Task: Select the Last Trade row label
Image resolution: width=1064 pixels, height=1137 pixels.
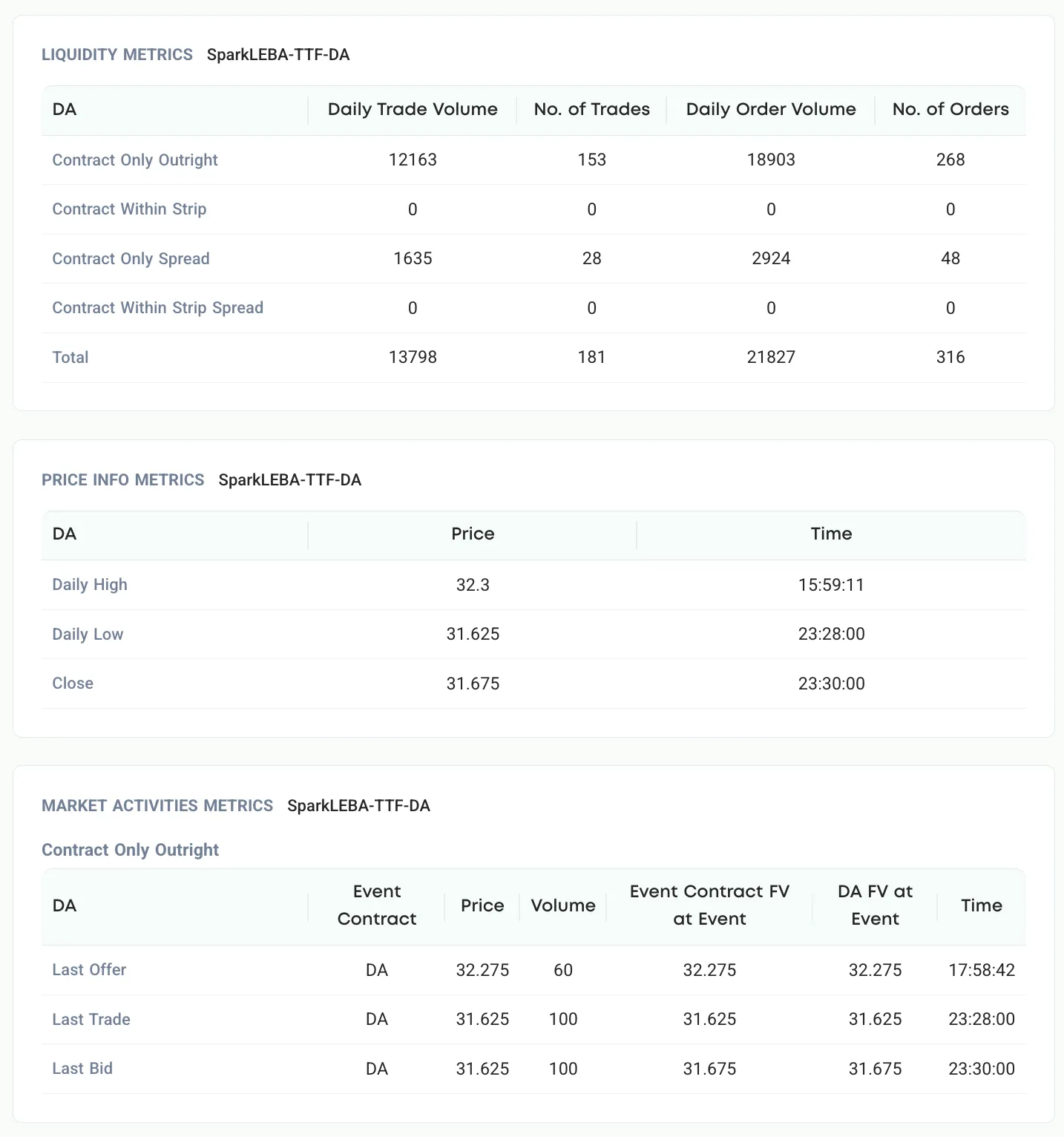Action: (91, 1019)
